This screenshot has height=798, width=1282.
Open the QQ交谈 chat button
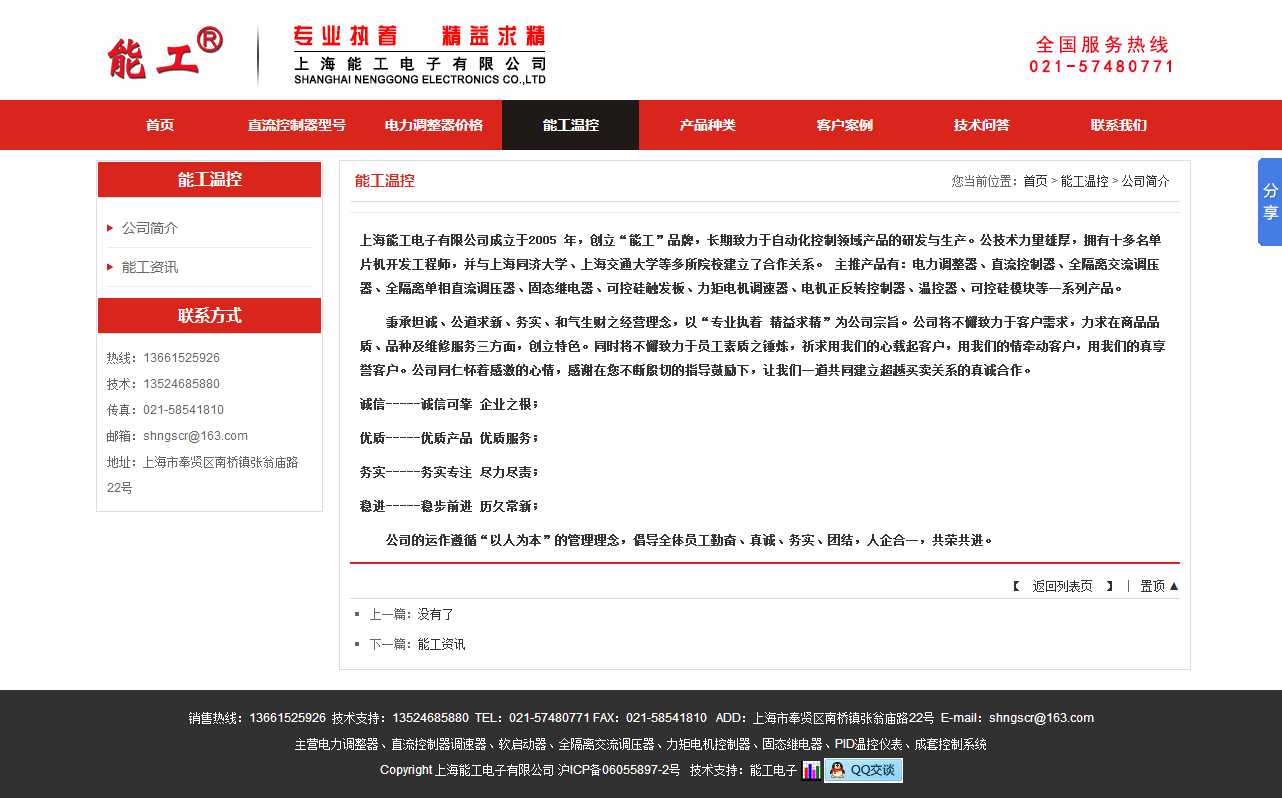pos(863,770)
